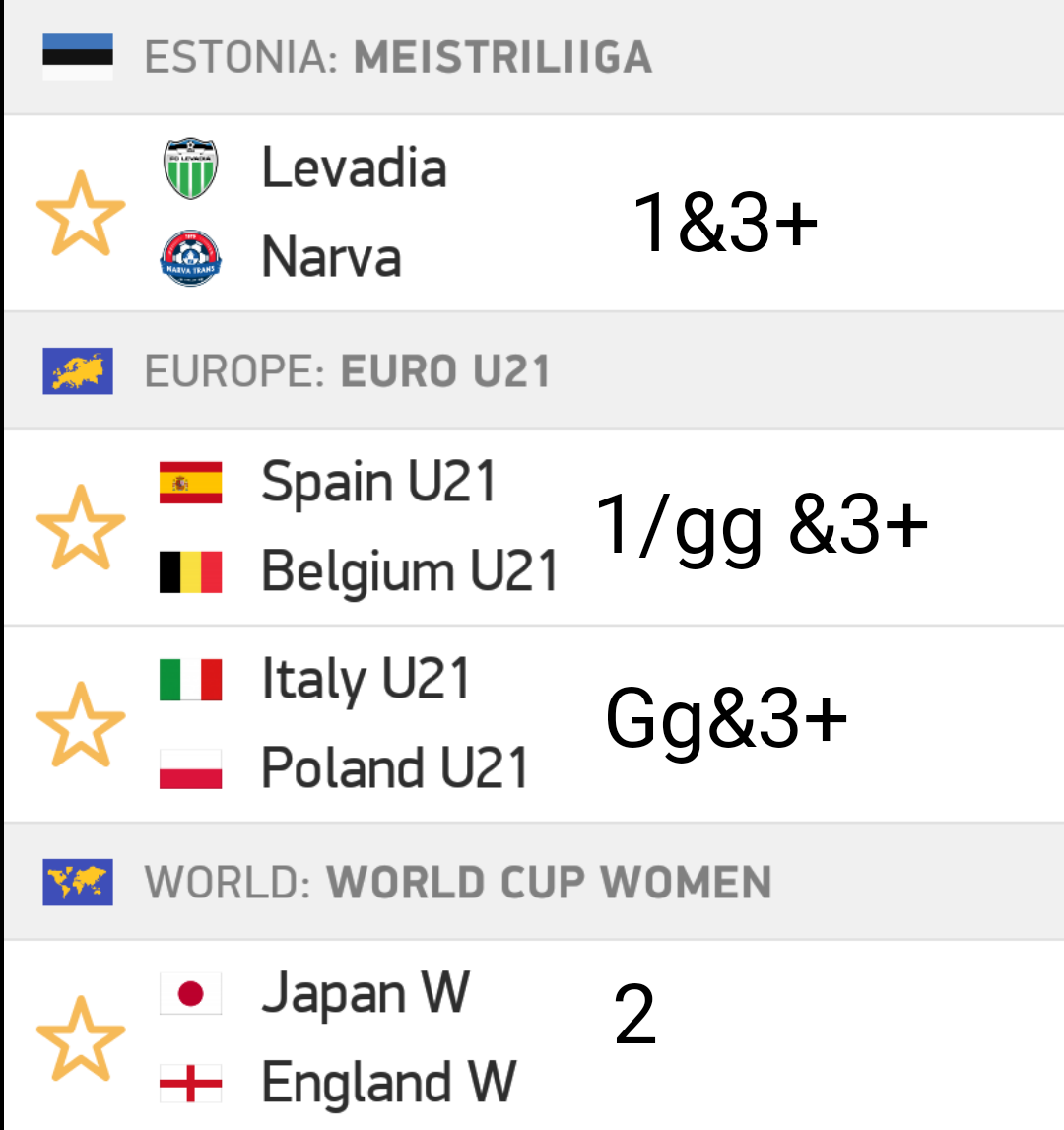This screenshot has width=1064, height=1130.
Task: Collapse the Europe Euro U21 section header
Action: [533, 371]
